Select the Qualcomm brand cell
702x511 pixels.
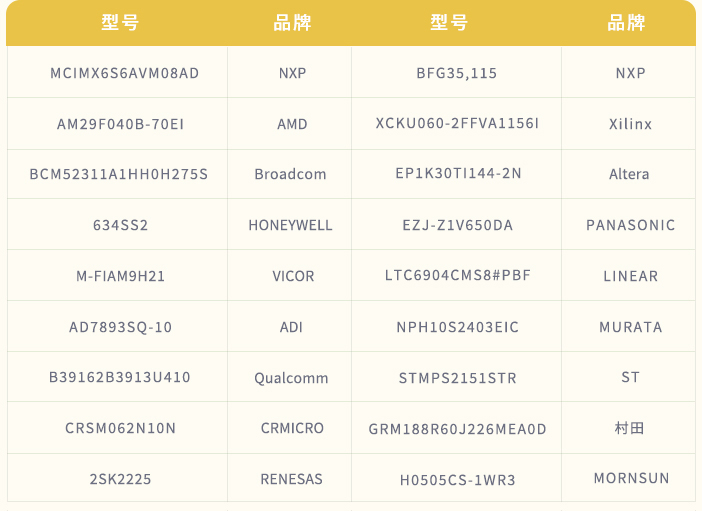291,378
